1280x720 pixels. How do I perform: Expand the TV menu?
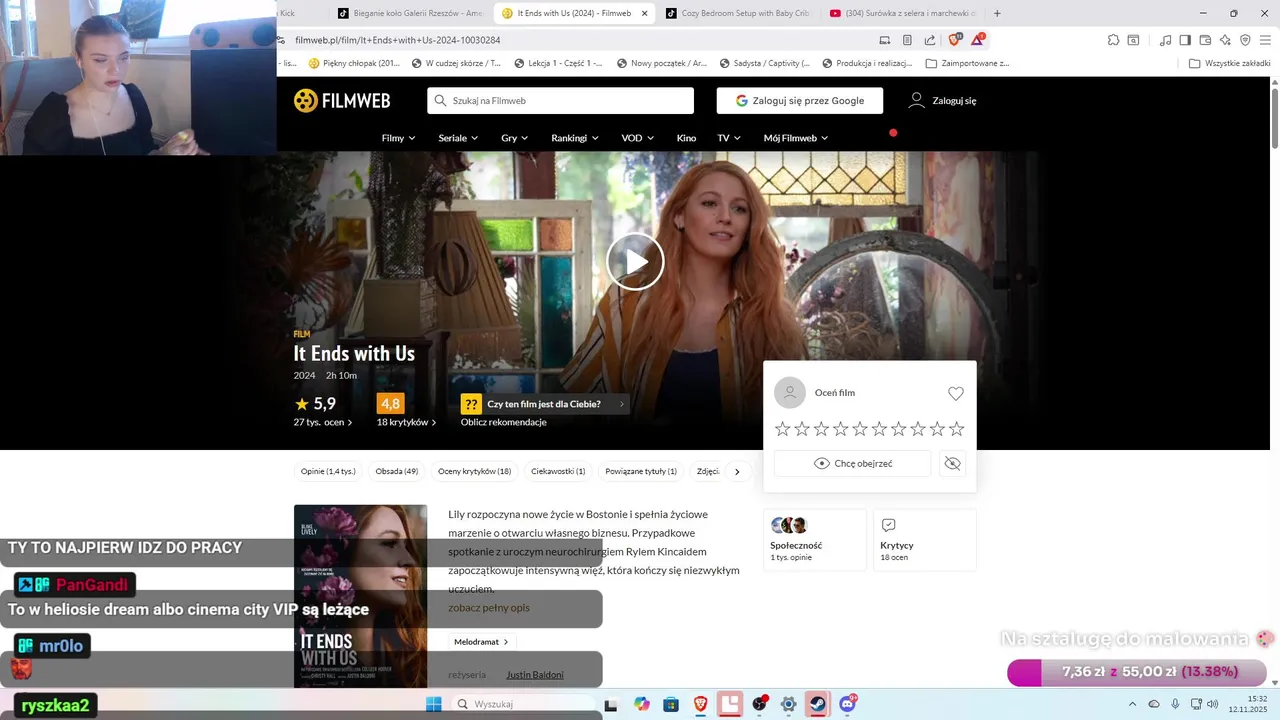(729, 138)
